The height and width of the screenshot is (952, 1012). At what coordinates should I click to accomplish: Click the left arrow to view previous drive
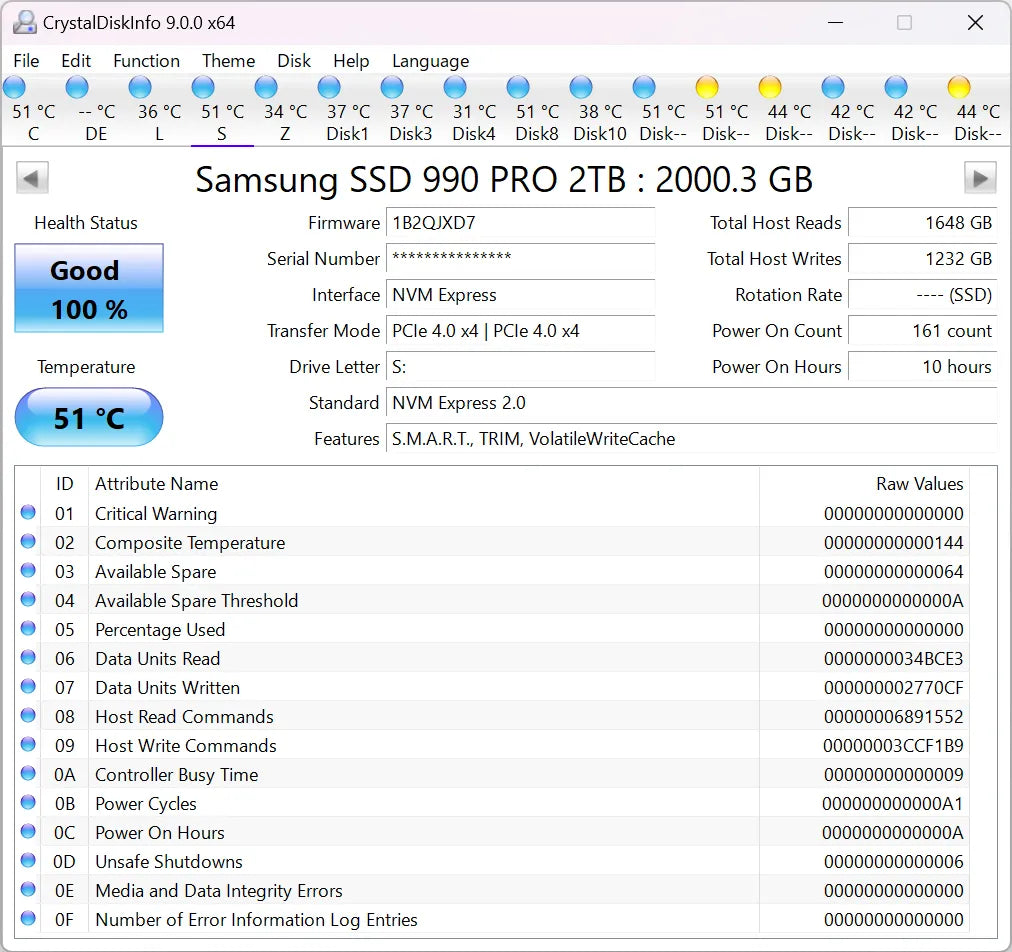click(x=32, y=177)
